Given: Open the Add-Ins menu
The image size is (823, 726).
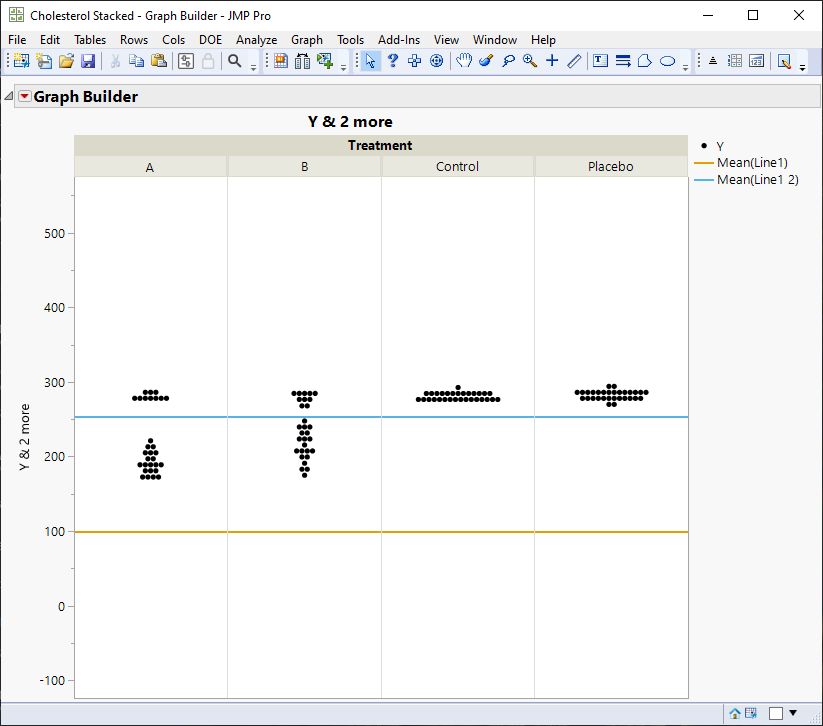Looking at the screenshot, I should point(398,40).
